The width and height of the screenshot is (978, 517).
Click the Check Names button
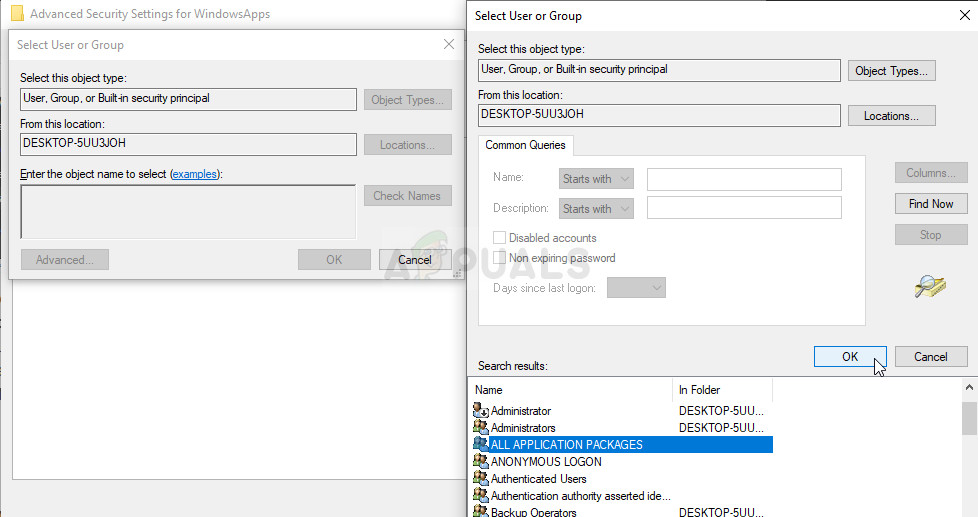point(408,196)
